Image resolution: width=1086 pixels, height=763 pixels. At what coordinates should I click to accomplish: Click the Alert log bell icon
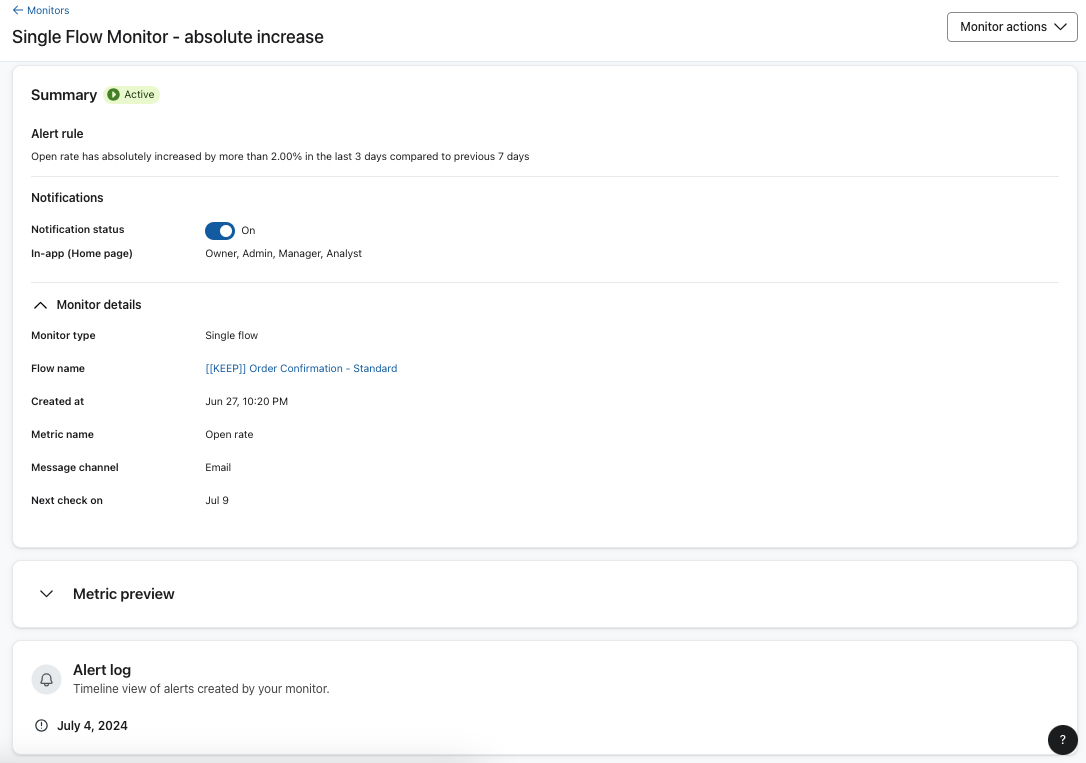[x=46, y=679]
